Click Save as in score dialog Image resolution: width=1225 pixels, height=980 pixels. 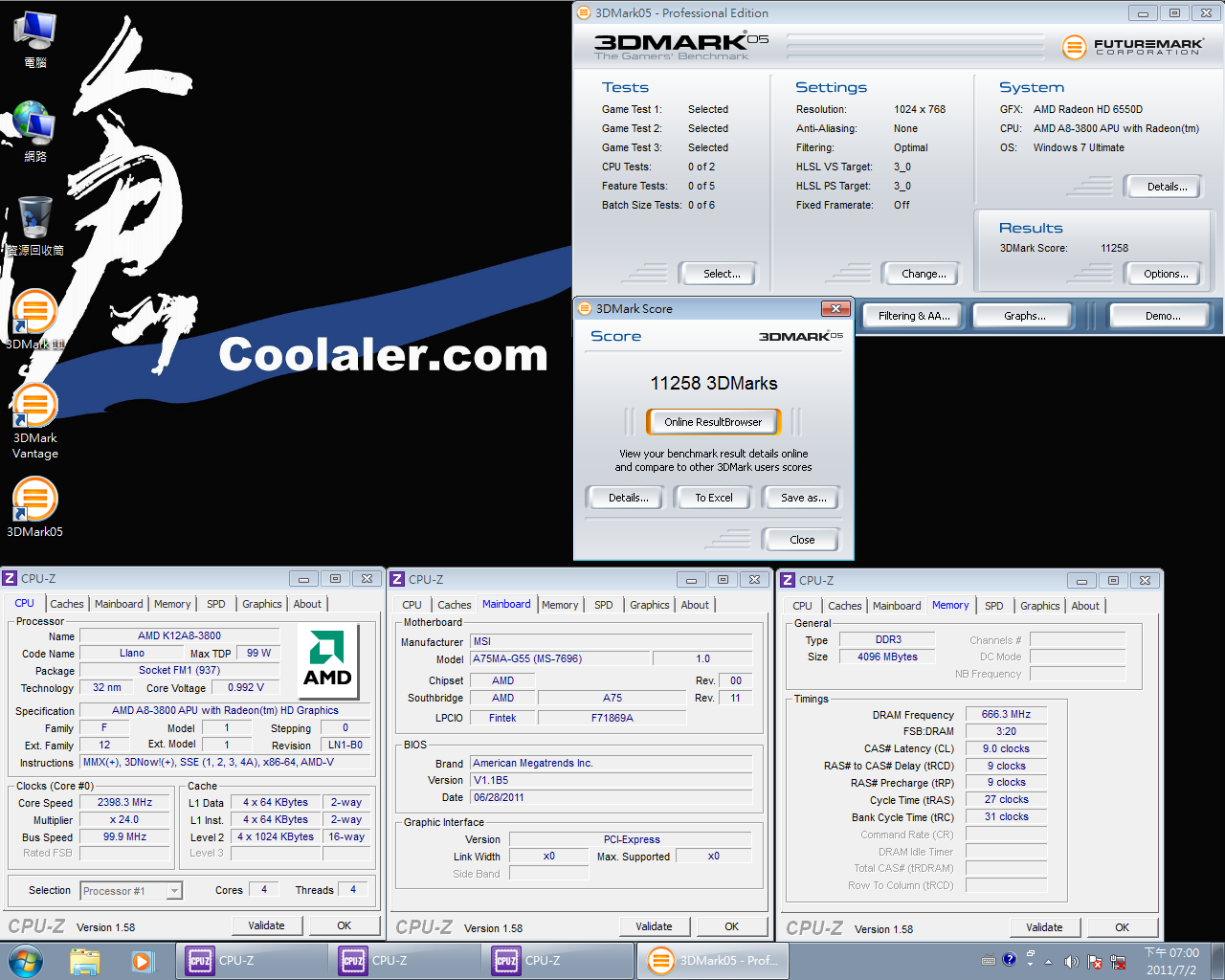point(804,498)
